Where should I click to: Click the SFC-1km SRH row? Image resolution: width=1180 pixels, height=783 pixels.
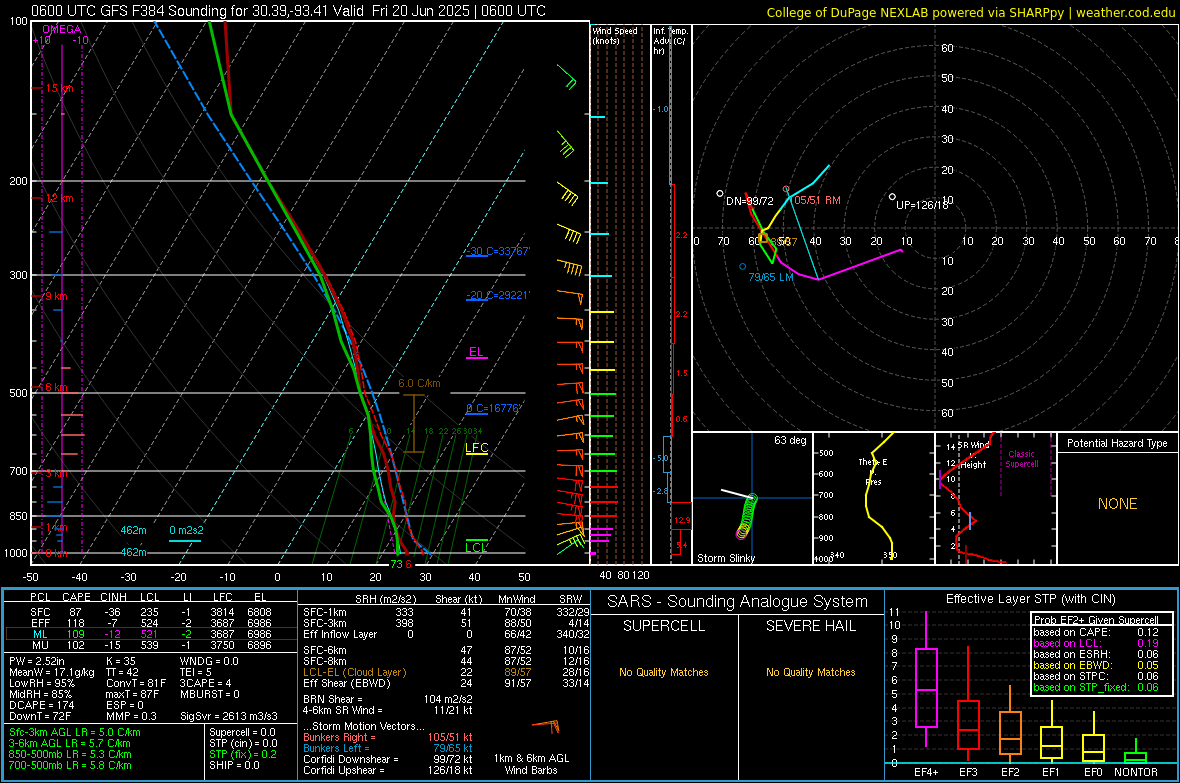click(446, 612)
